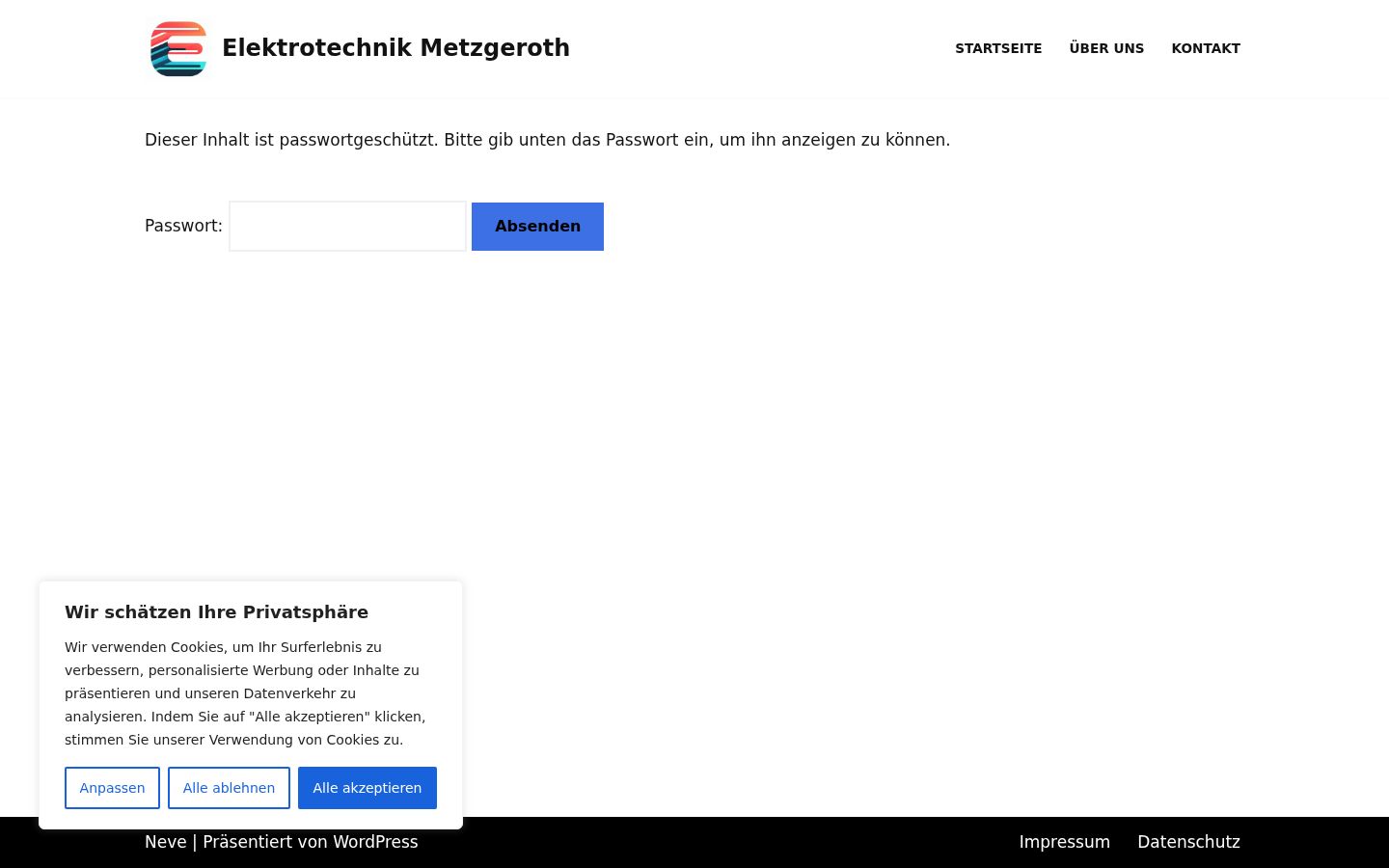This screenshot has width=1389, height=868.
Task: Reject cookies with Alle ablehnen
Action: tap(229, 788)
